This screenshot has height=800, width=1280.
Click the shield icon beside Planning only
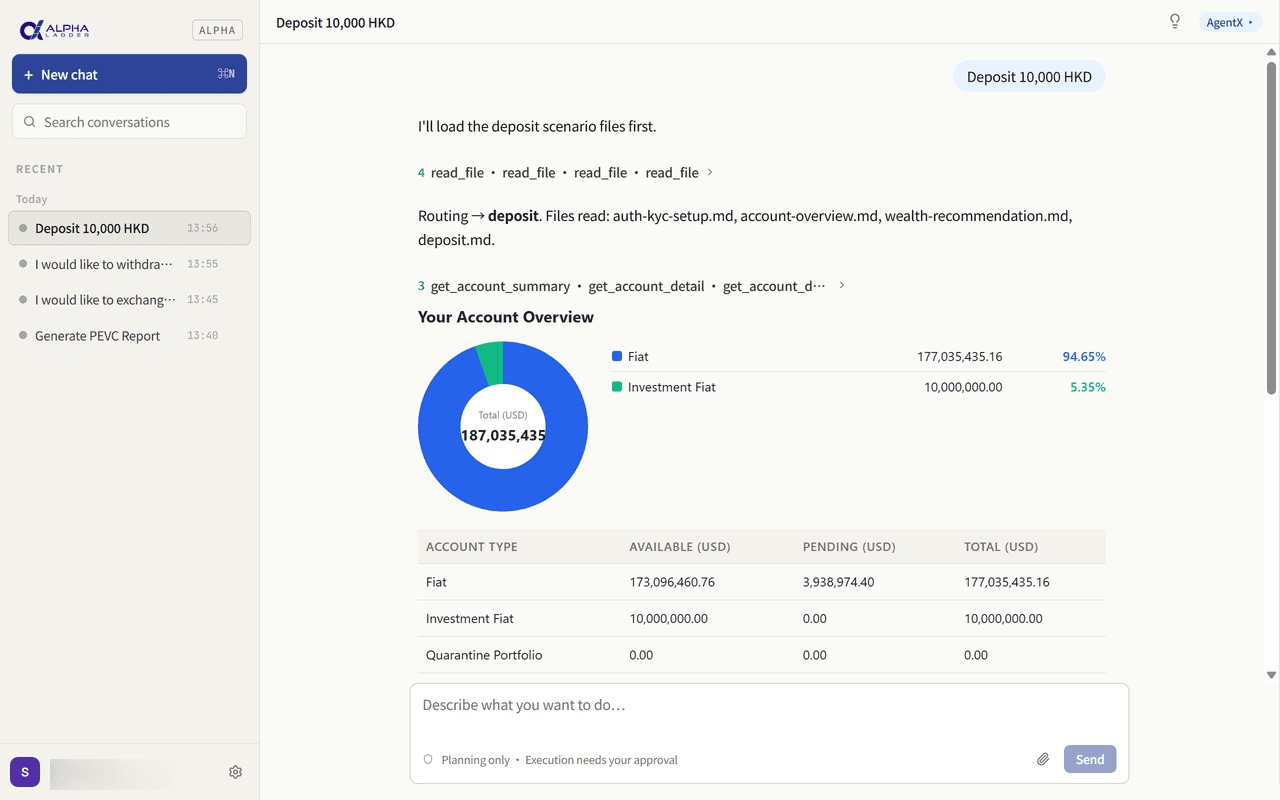pos(428,759)
